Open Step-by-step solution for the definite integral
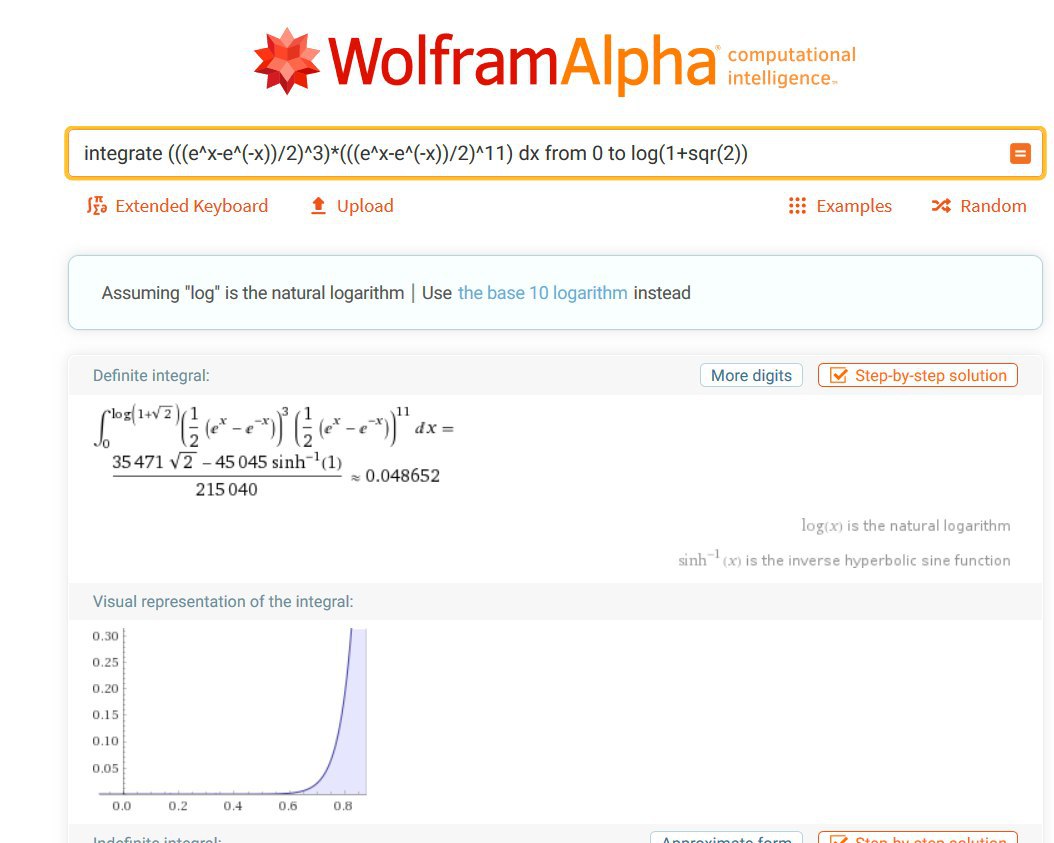 click(918, 375)
